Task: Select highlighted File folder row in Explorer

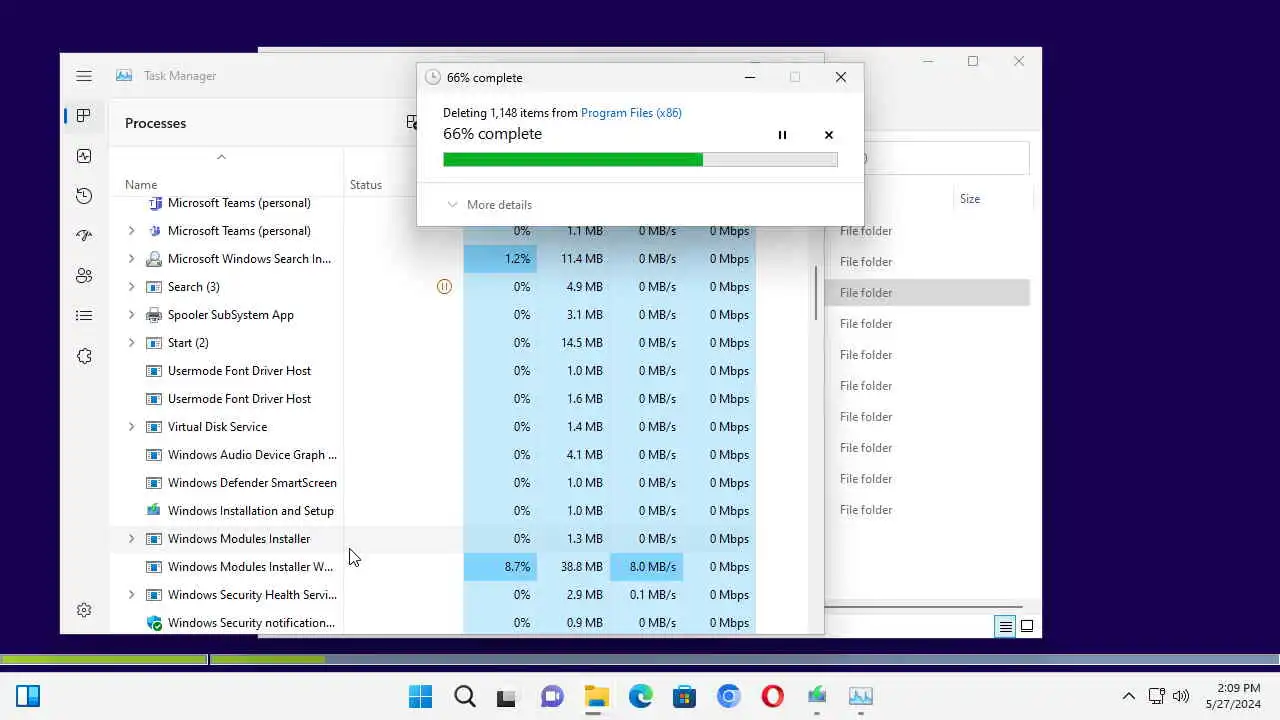Action: coord(928,293)
